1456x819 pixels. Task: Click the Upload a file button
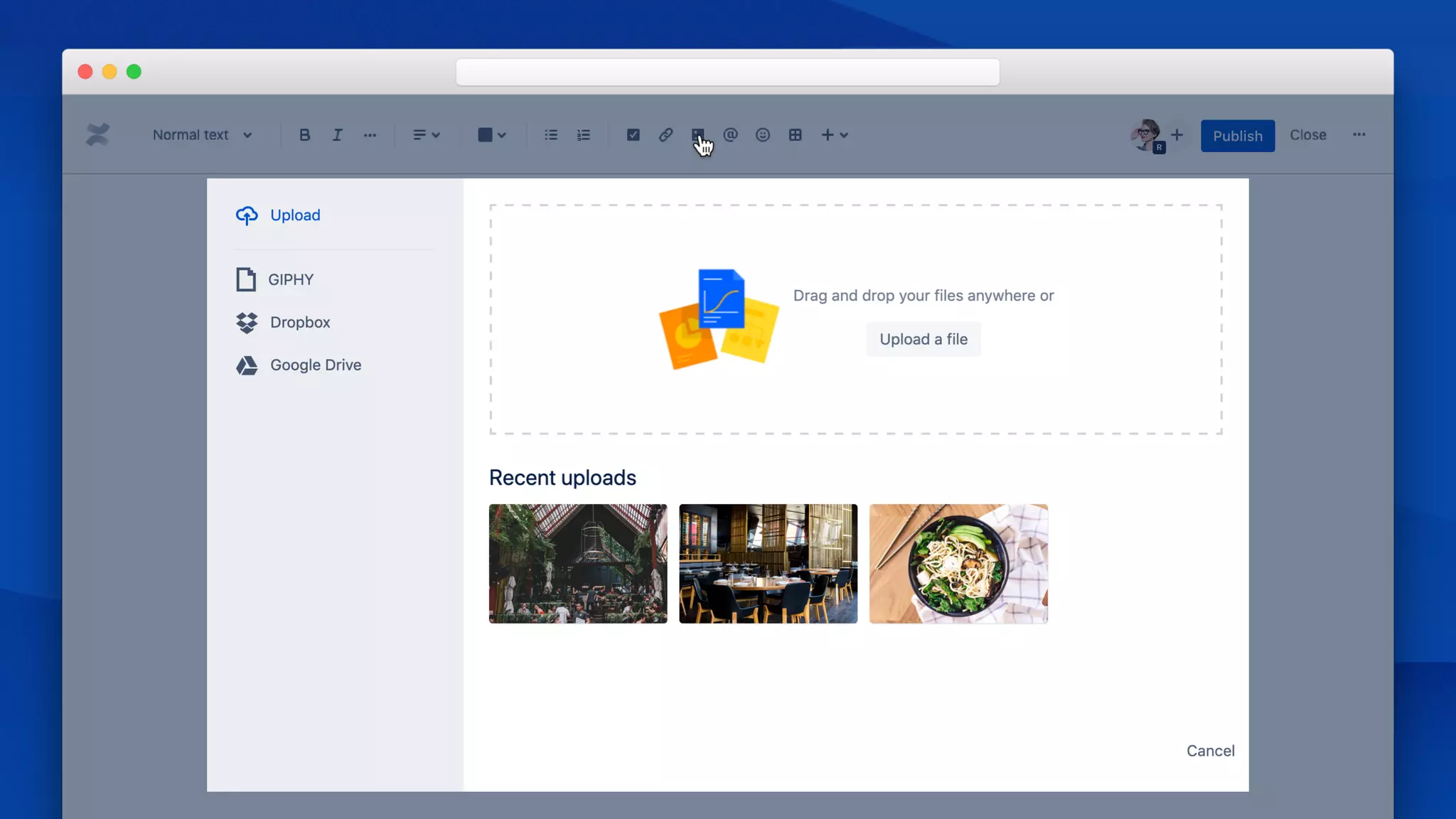click(923, 339)
